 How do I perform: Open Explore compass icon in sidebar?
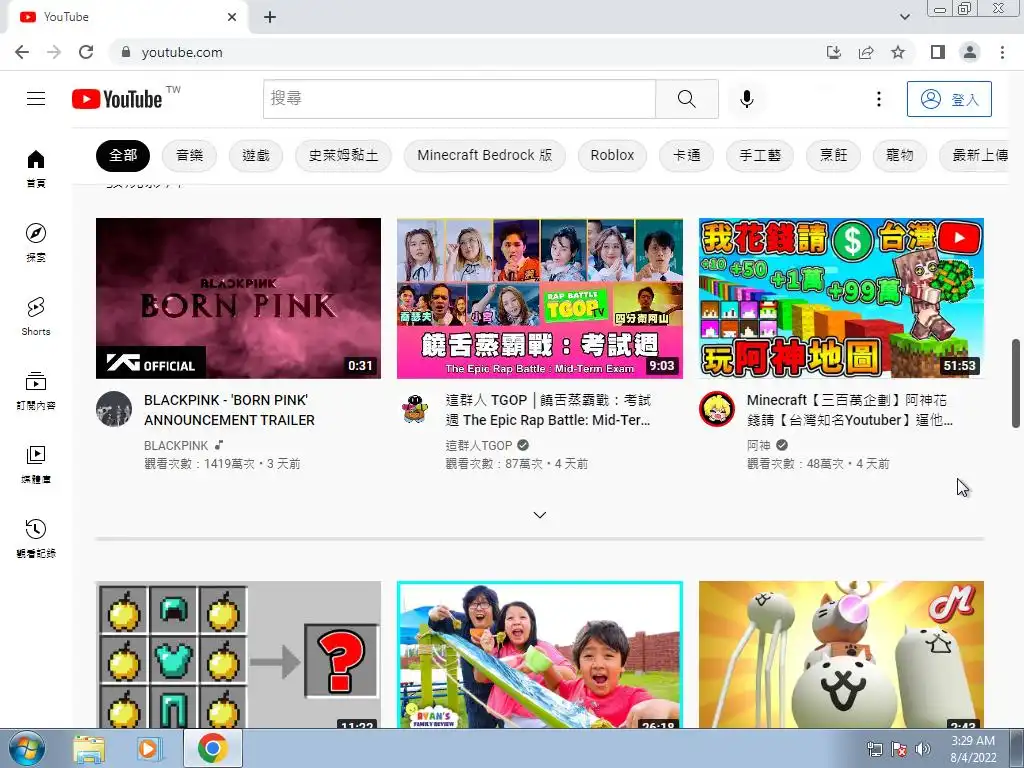pos(36,242)
